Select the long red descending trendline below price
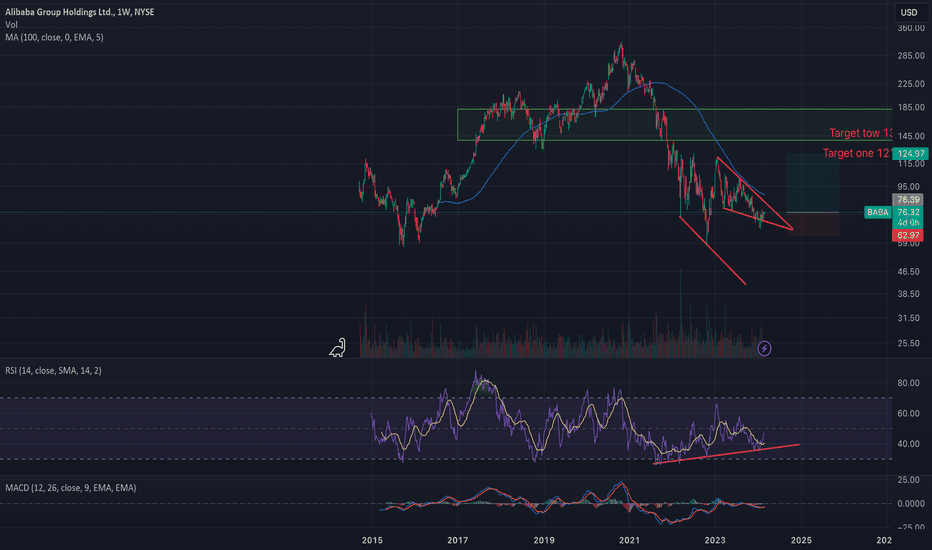Viewport: 932px width, 550px height. pyautogui.click(x=712, y=250)
